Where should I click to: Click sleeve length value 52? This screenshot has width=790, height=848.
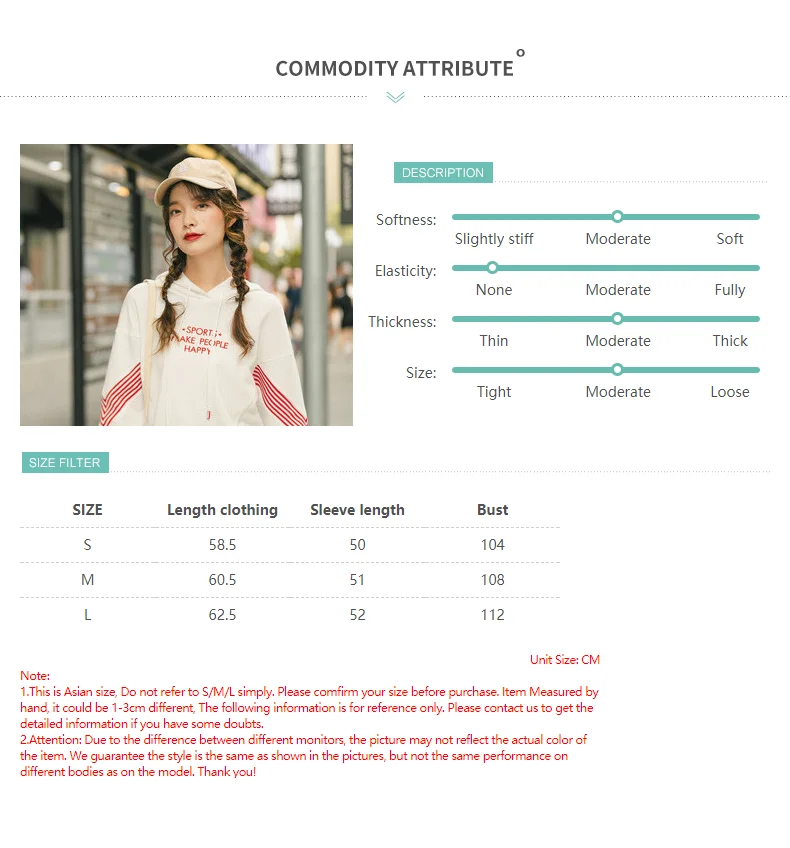tap(357, 615)
